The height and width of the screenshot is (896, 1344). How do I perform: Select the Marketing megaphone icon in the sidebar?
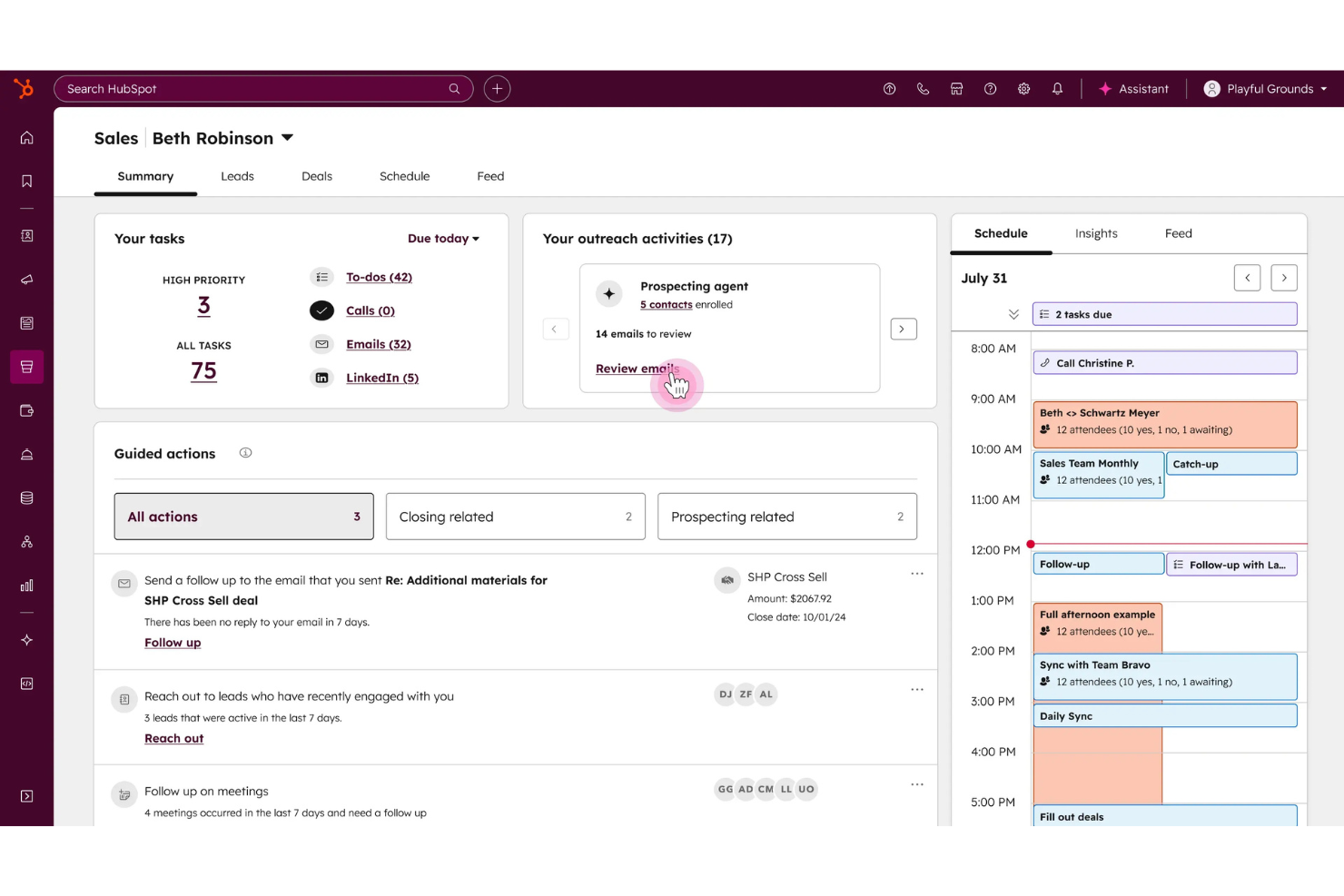tap(26, 279)
